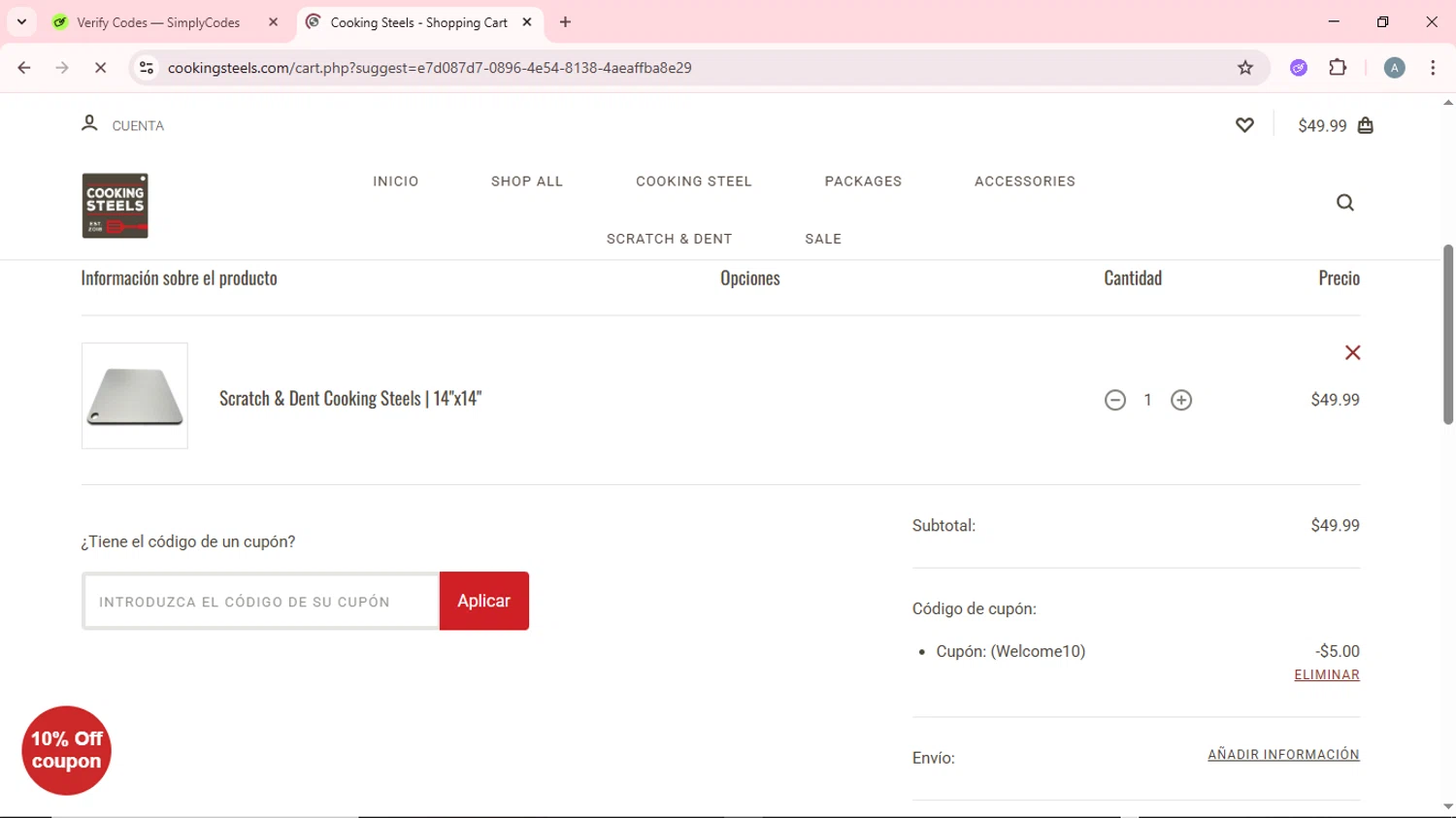Click the page vertical scrollbar thumb
The width and height of the screenshot is (1456, 818).
(1447, 334)
